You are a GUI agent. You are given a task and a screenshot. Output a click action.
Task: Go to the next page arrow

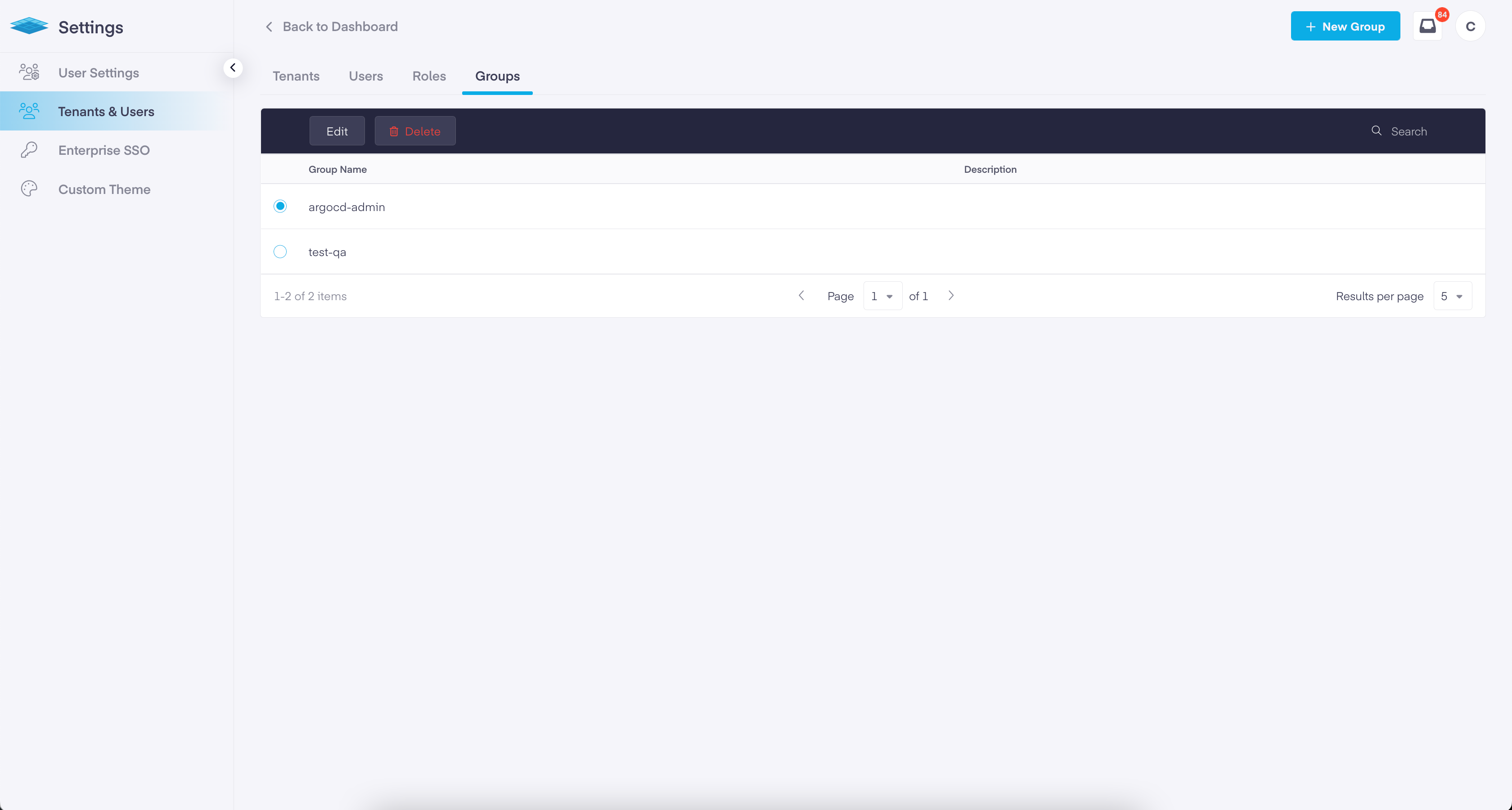pos(951,295)
